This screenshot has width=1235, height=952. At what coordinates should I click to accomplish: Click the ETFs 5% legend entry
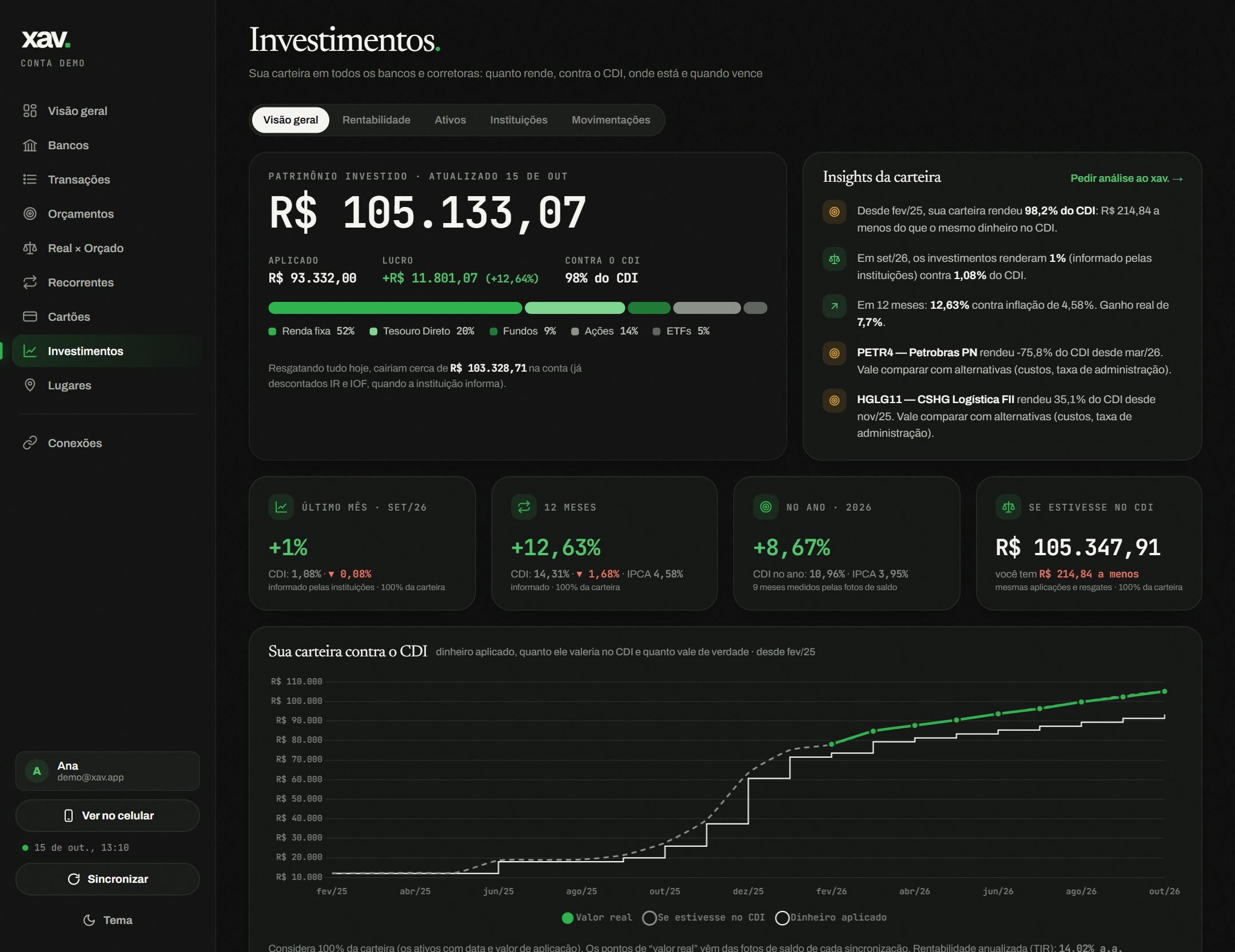coord(681,331)
